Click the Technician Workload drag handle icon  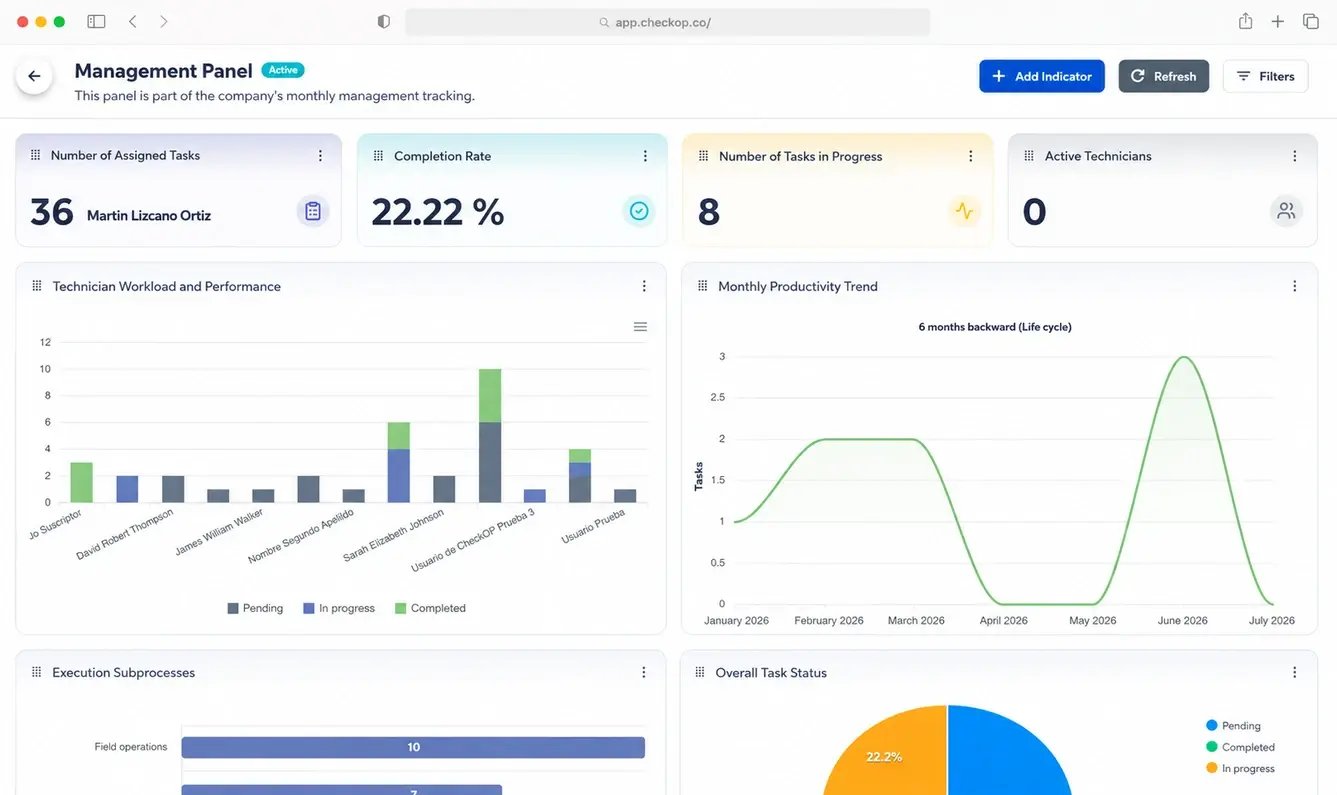37,286
